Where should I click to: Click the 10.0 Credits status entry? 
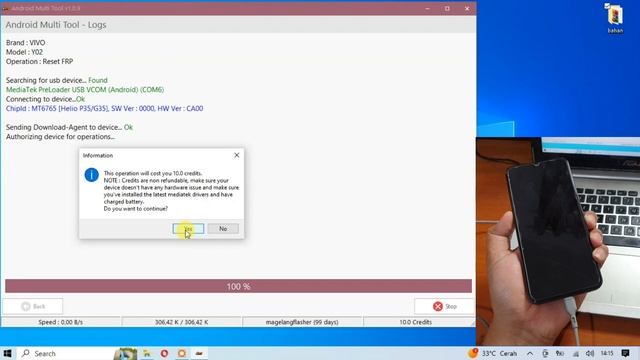click(416, 322)
